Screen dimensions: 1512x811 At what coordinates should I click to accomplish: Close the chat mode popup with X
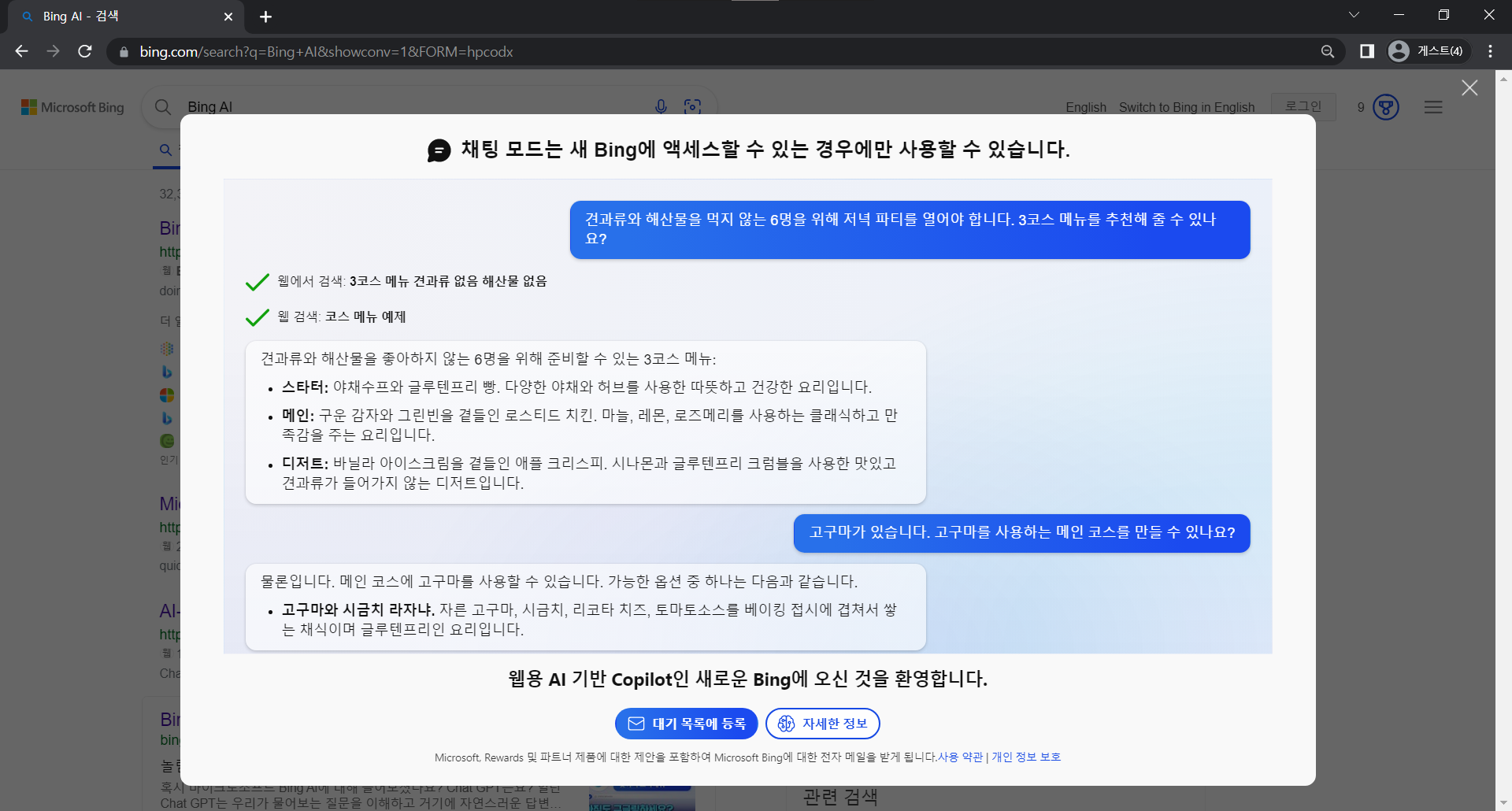pyautogui.click(x=1469, y=88)
